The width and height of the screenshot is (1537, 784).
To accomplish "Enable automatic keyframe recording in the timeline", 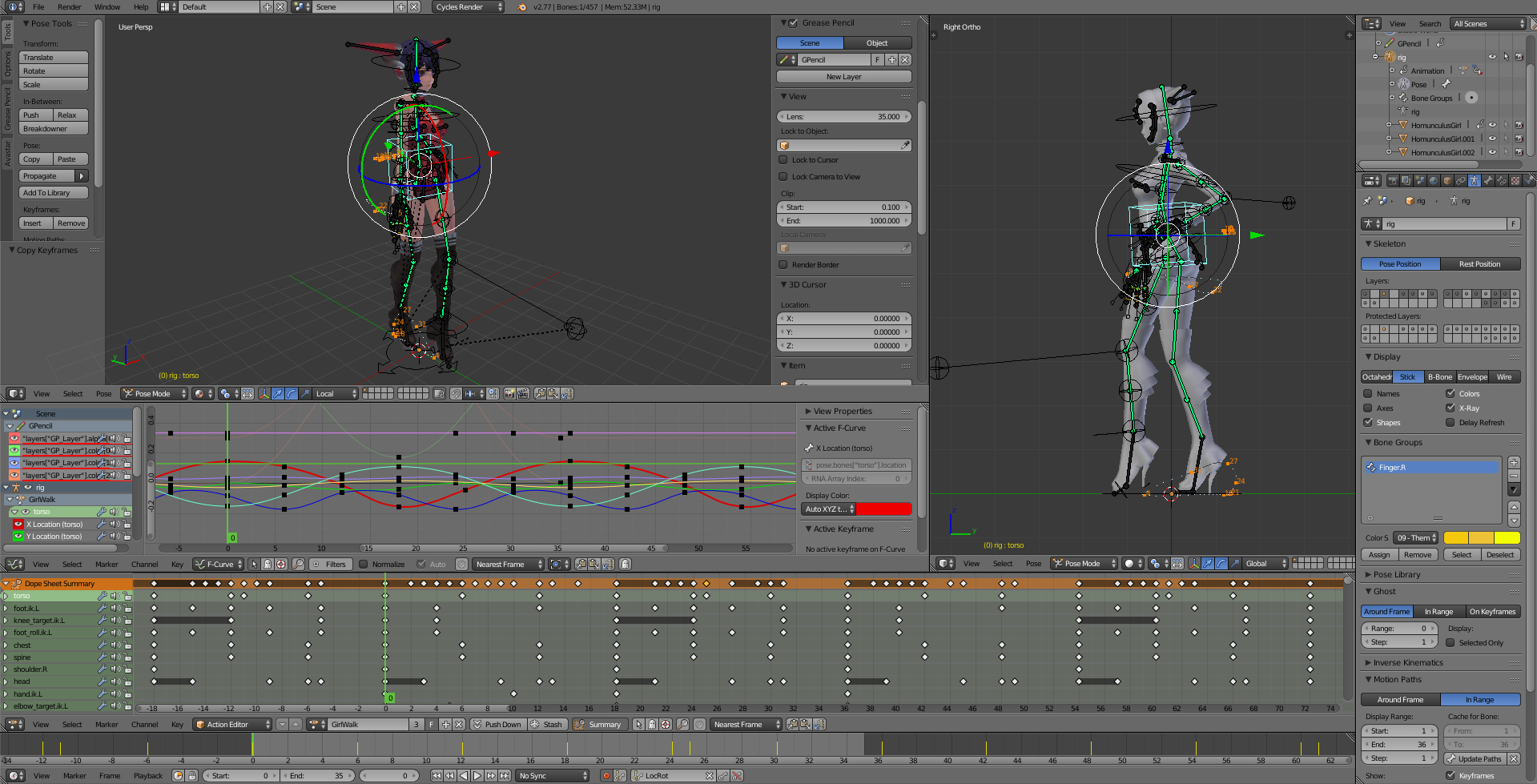I will [x=606, y=775].
